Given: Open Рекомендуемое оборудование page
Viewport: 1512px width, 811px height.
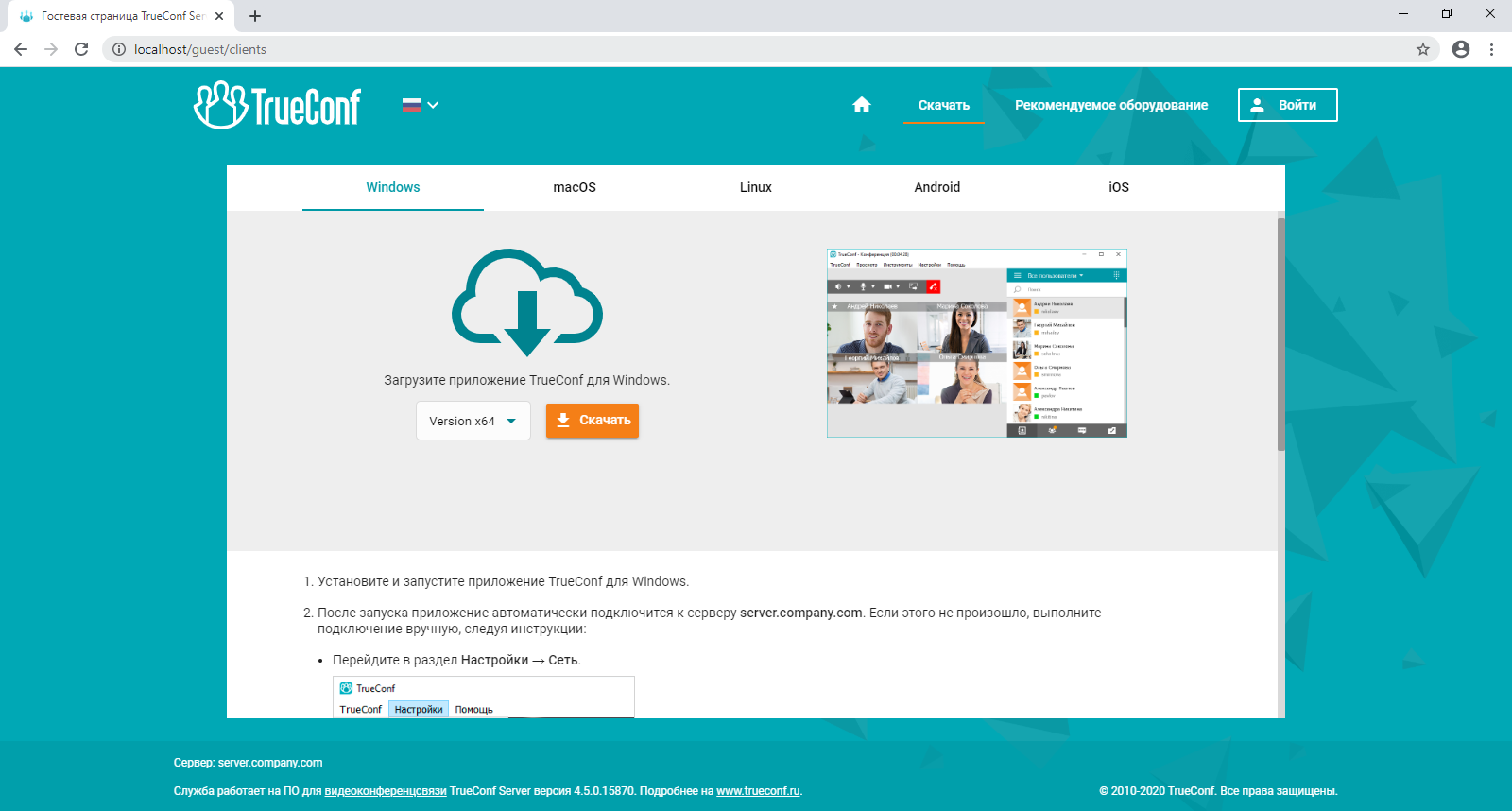Looking at the screenshot, I should coord(1111,105).
